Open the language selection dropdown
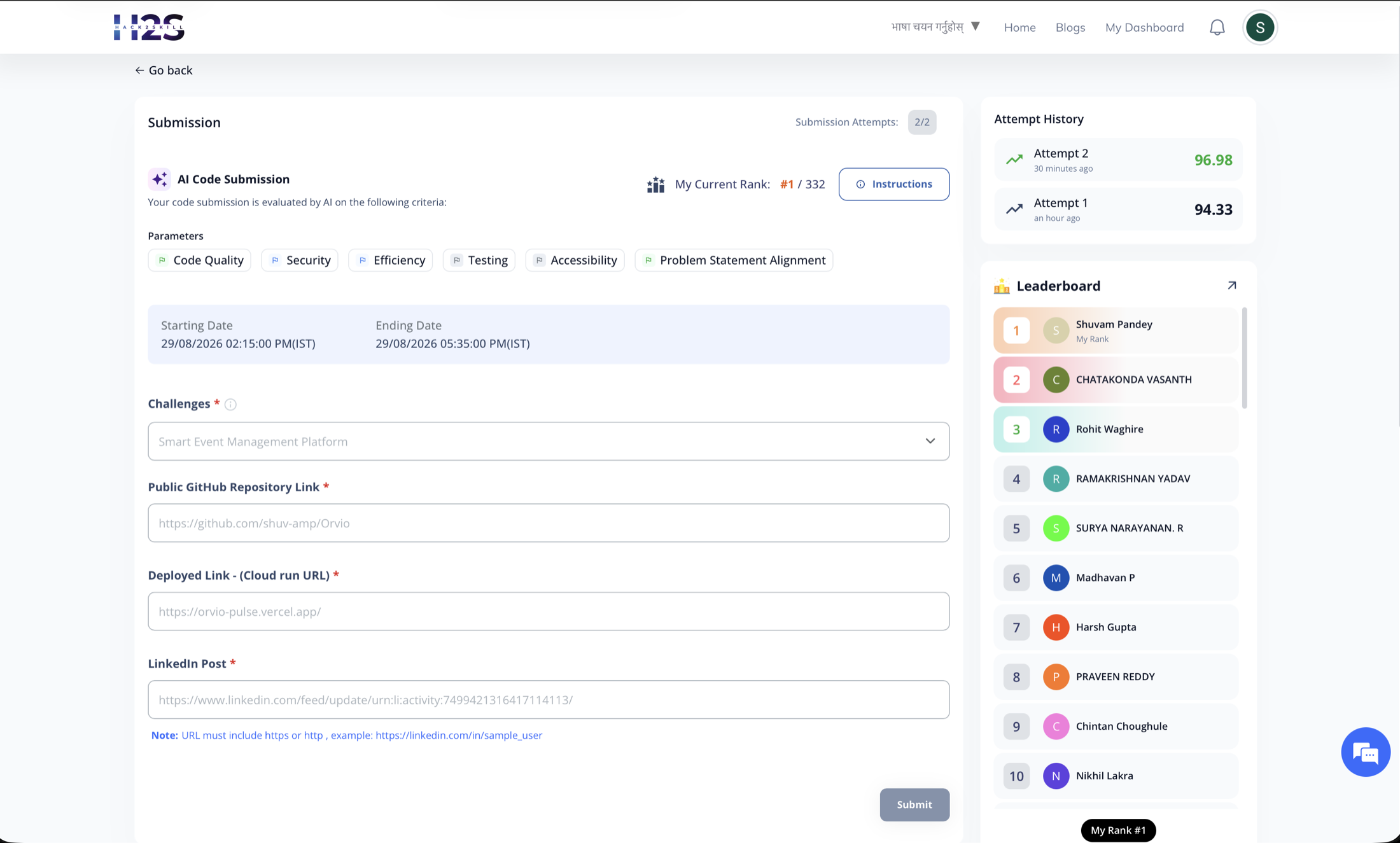 click(x=935, y=27)
